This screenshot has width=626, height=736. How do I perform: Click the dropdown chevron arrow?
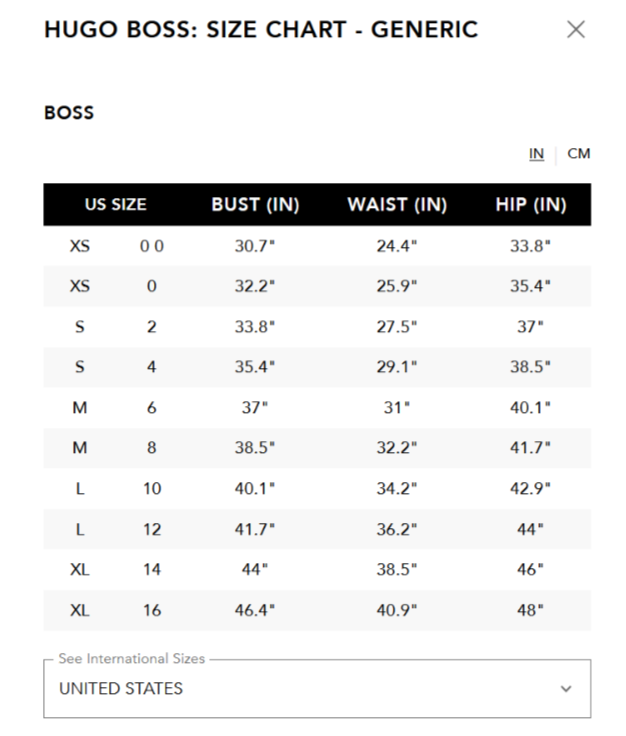tap(566, 689)
